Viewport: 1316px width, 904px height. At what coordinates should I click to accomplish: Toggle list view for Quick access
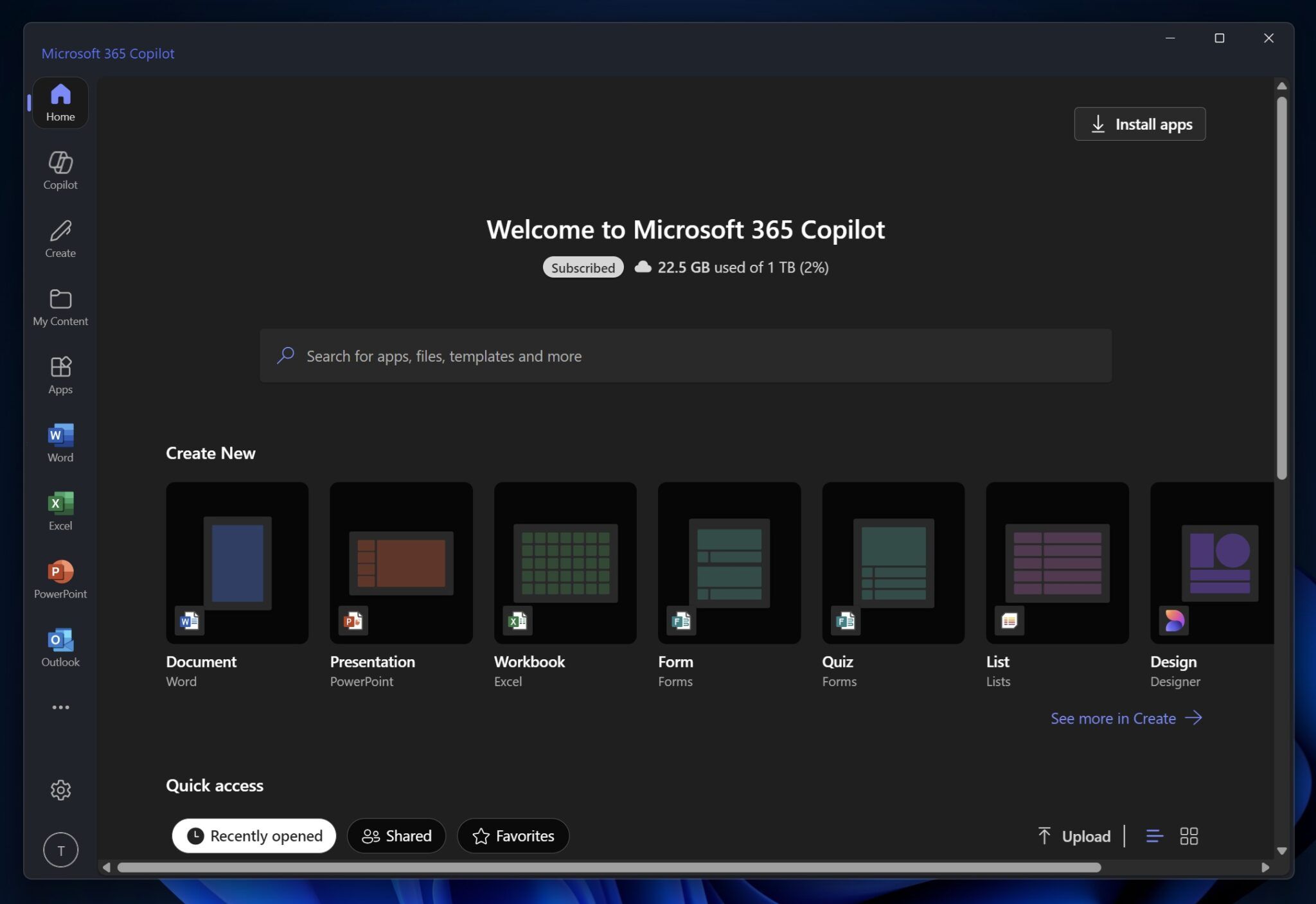[1154, 835]
